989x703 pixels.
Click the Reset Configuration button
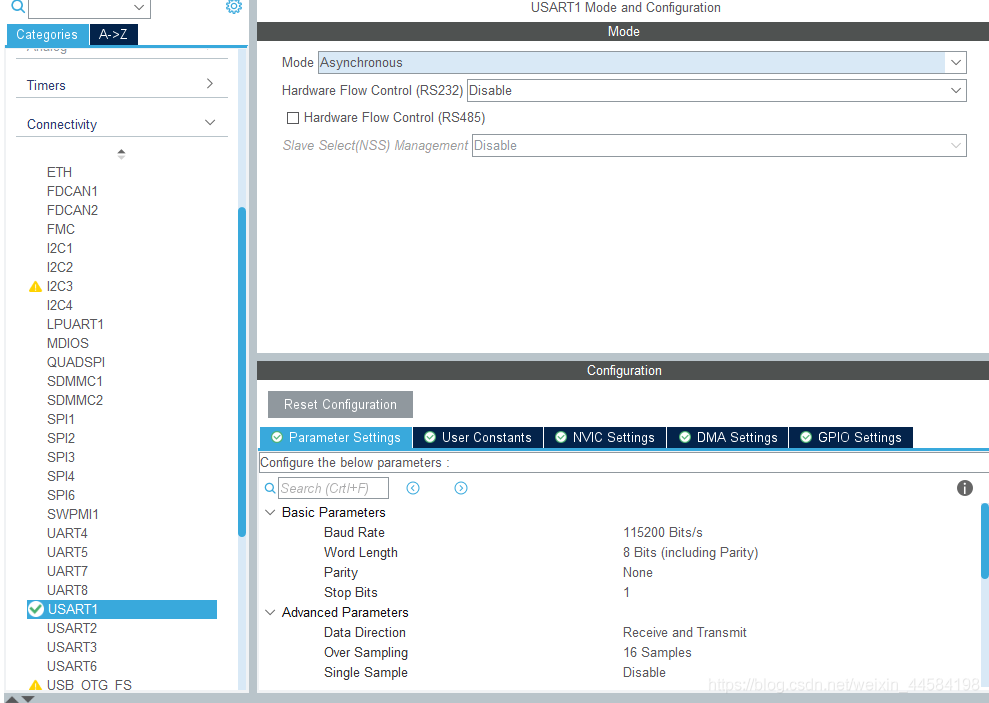pyautogui.click(x=341, y=405)
